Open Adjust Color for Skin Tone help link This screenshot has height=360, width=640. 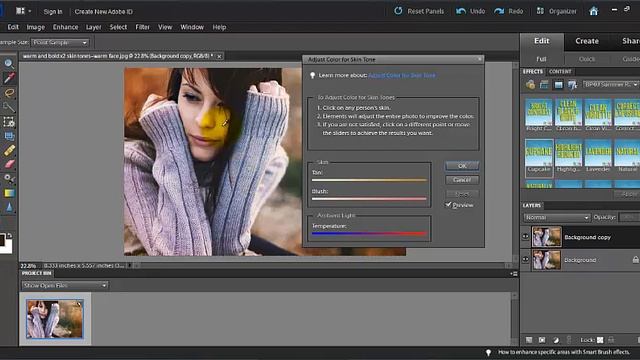[402, 75]
